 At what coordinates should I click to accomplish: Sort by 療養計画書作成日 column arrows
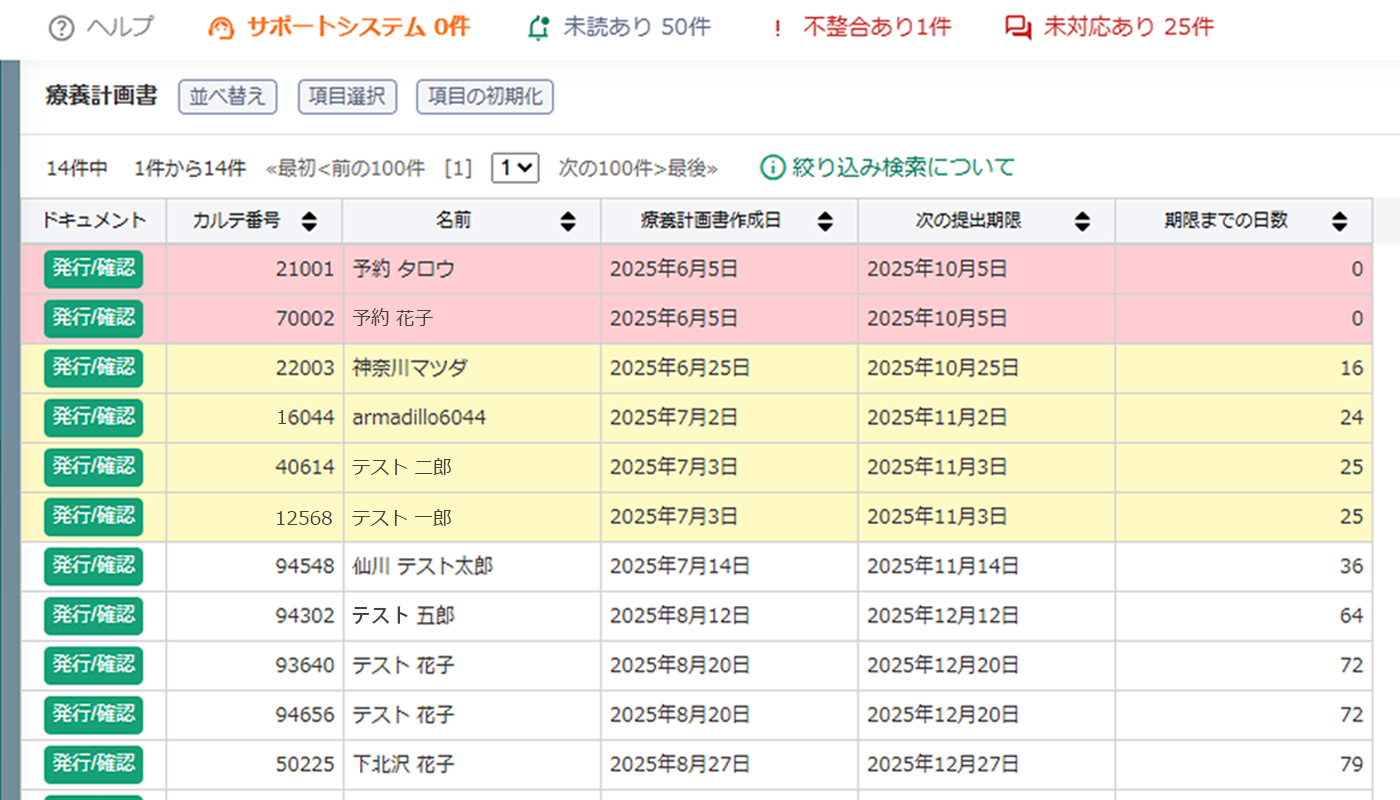coord(825,222)
